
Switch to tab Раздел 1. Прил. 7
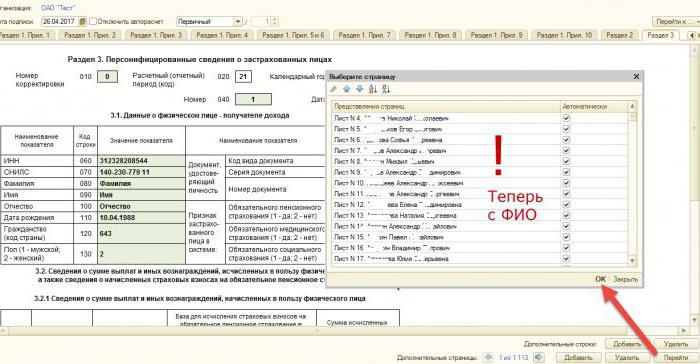(364, 35)
